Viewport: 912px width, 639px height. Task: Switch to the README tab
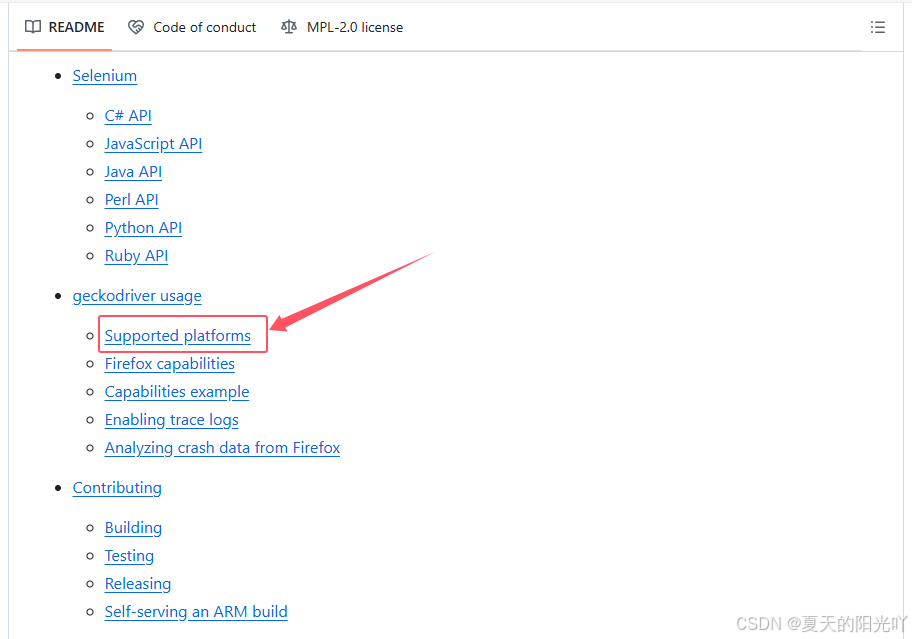tap(65, 27)
